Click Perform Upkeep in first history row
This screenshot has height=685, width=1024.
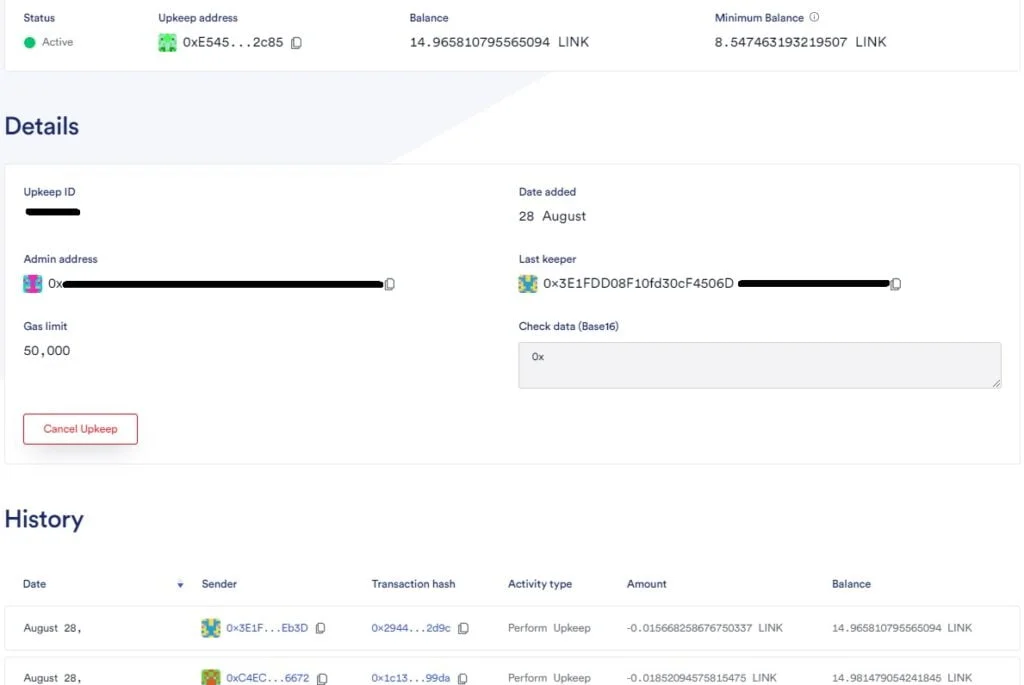(549, 628)
